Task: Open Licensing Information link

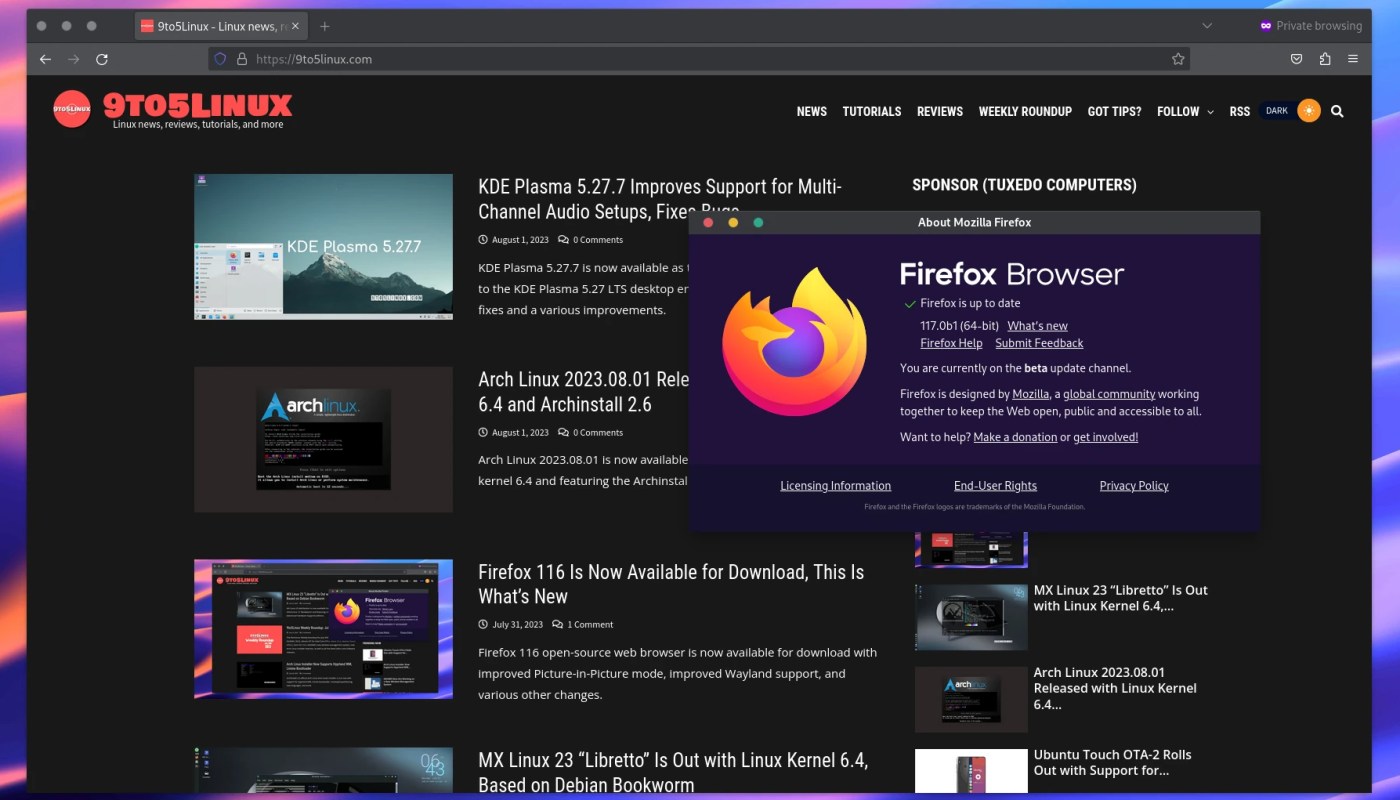Action: (835, 486)
